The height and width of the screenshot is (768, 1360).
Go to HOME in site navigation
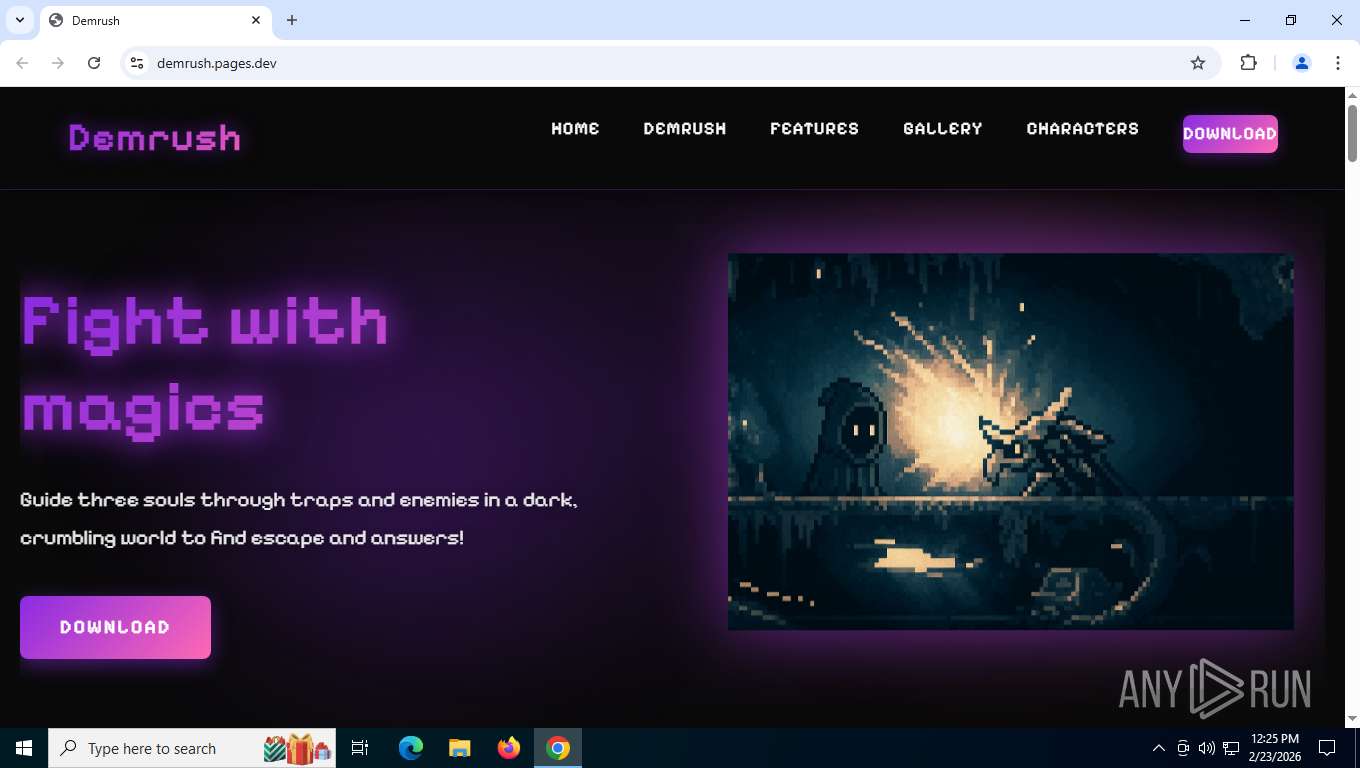pyautogui.click(x=575, y=128)
